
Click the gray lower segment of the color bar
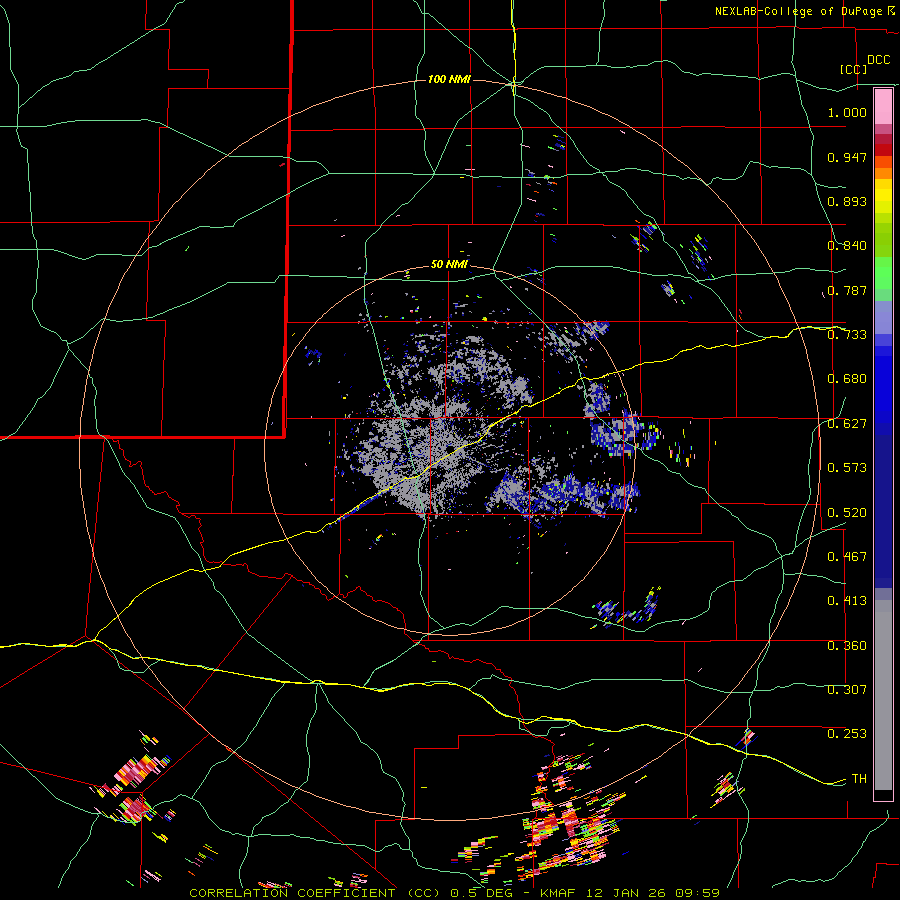(883, 695)
